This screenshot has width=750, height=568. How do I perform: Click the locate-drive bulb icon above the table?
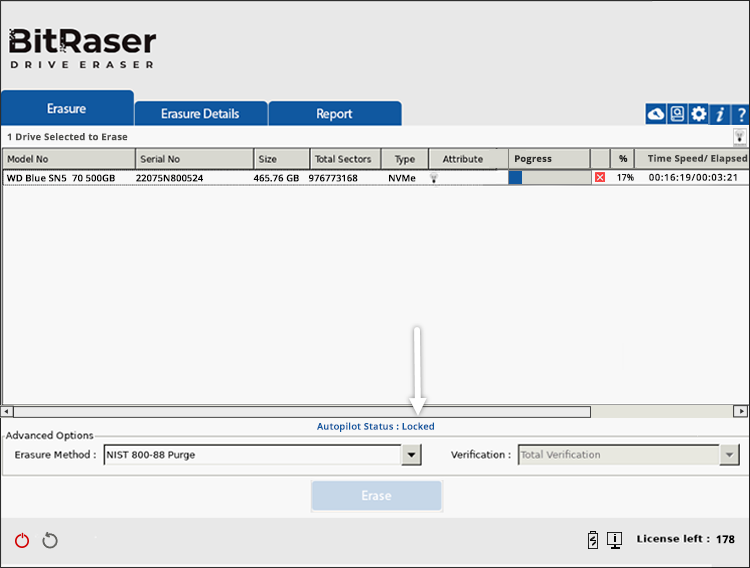pos(740,136)
